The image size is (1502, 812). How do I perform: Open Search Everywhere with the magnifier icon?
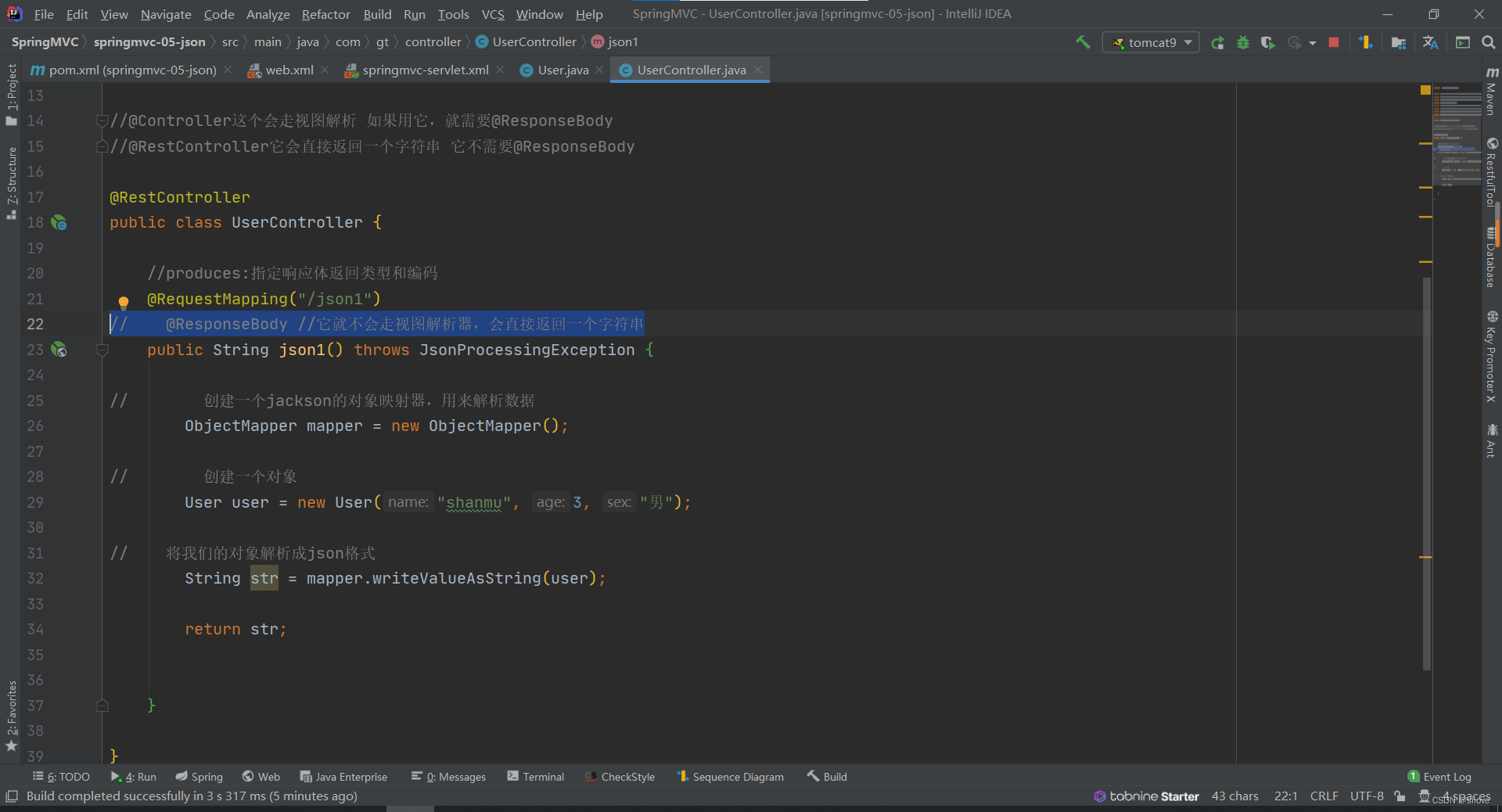pyautogui.click(x=1489, y=42)
